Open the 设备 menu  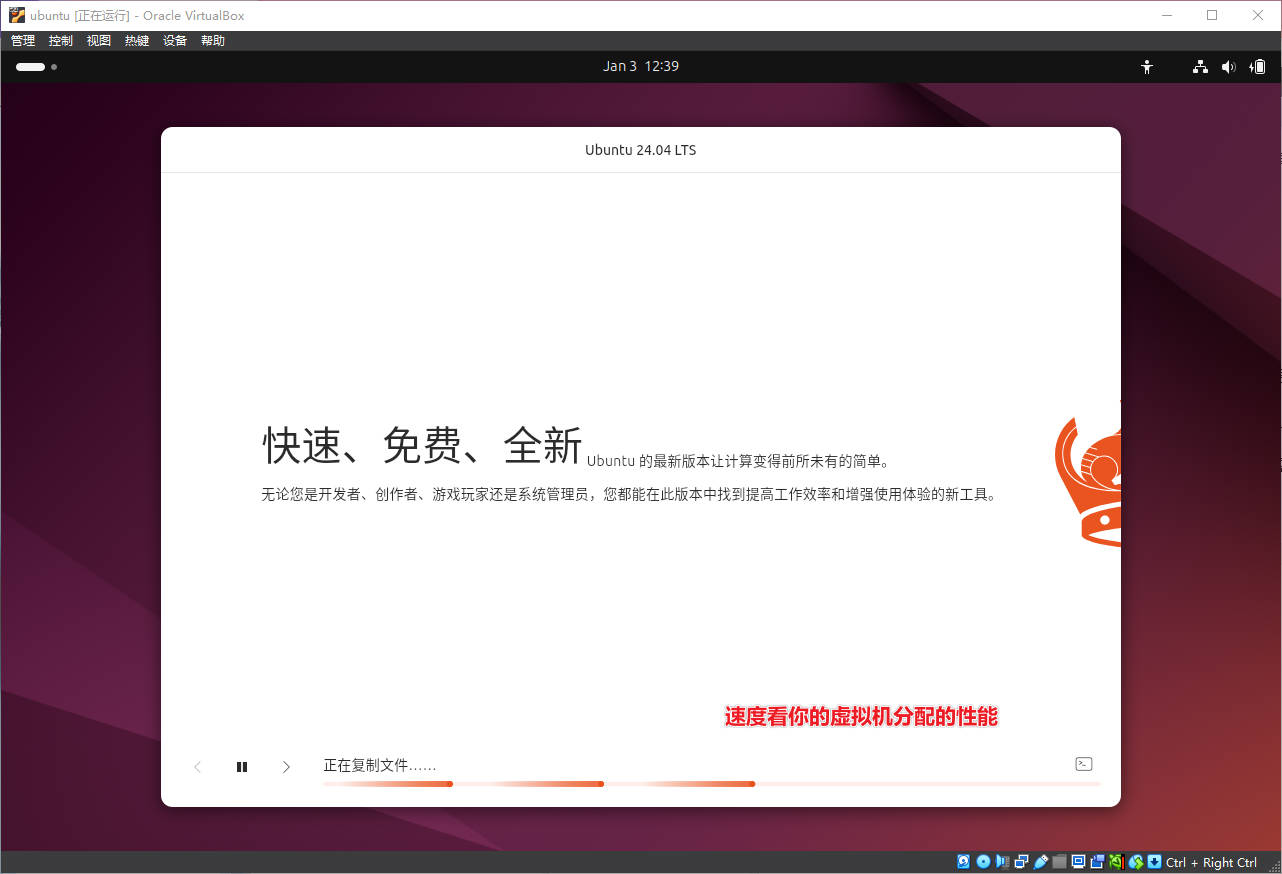pos(175,41)
